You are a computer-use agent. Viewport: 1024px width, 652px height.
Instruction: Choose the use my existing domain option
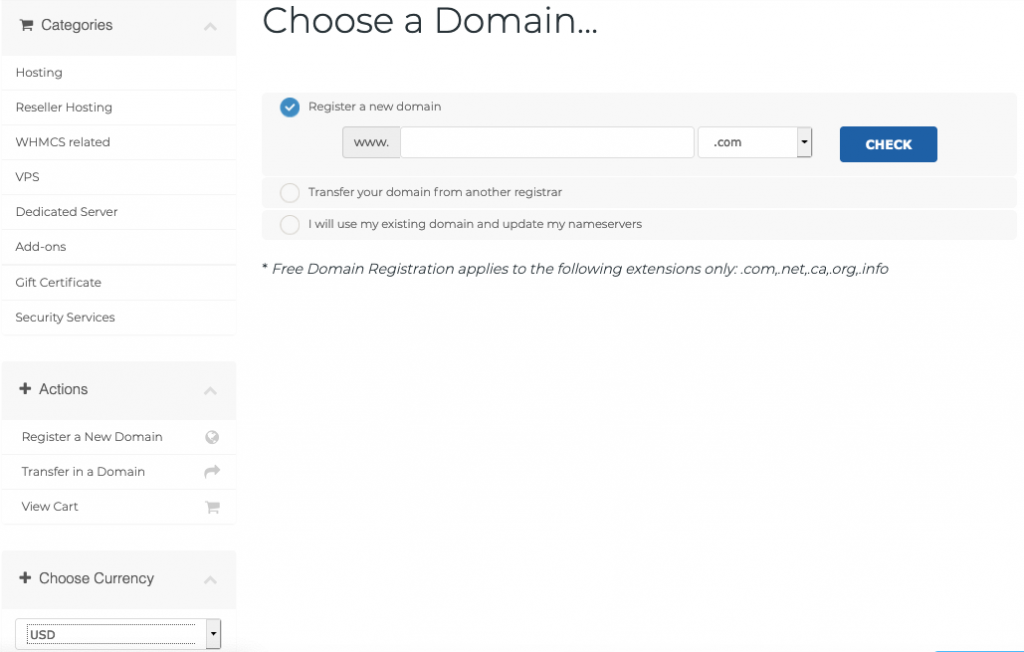290,225
